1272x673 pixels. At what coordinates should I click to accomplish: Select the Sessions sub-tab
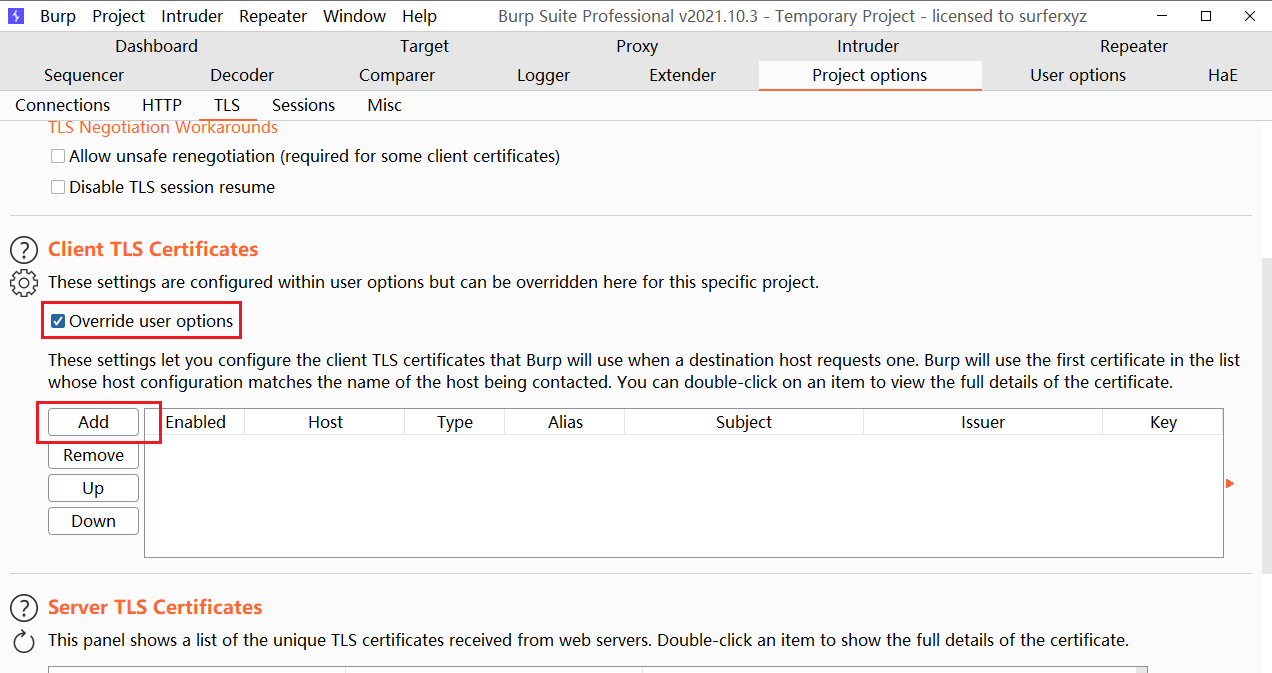tap(303, 105)
